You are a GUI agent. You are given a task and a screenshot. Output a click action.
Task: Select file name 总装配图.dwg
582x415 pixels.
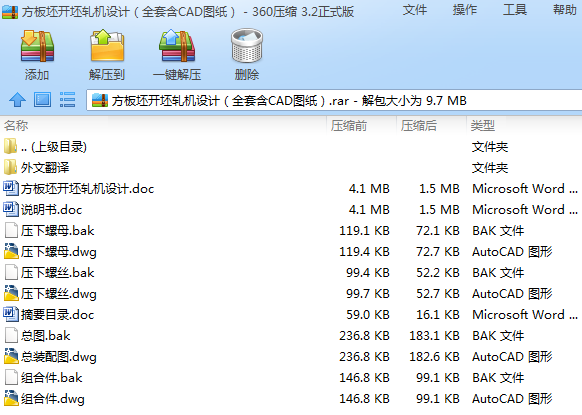pos(59,357)
